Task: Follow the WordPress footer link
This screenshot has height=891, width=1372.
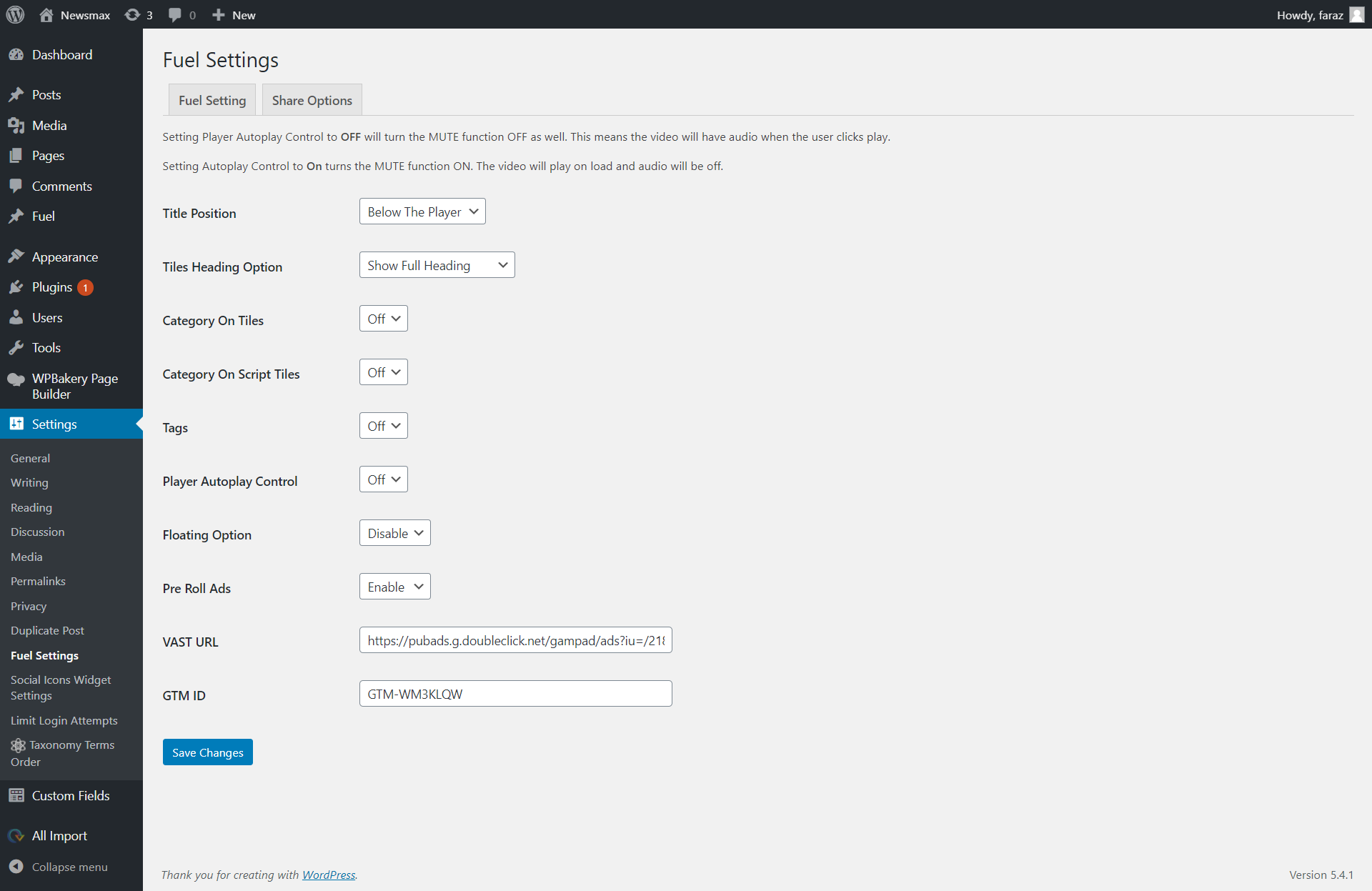Action: coord(329,875)
